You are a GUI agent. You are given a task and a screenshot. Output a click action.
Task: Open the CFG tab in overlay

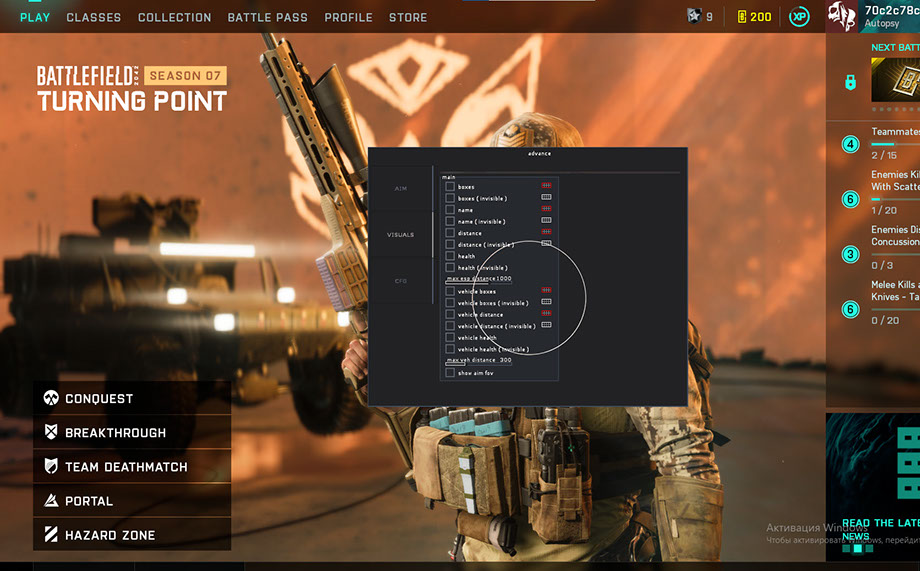pyautogui.click(x=400, y=281)
